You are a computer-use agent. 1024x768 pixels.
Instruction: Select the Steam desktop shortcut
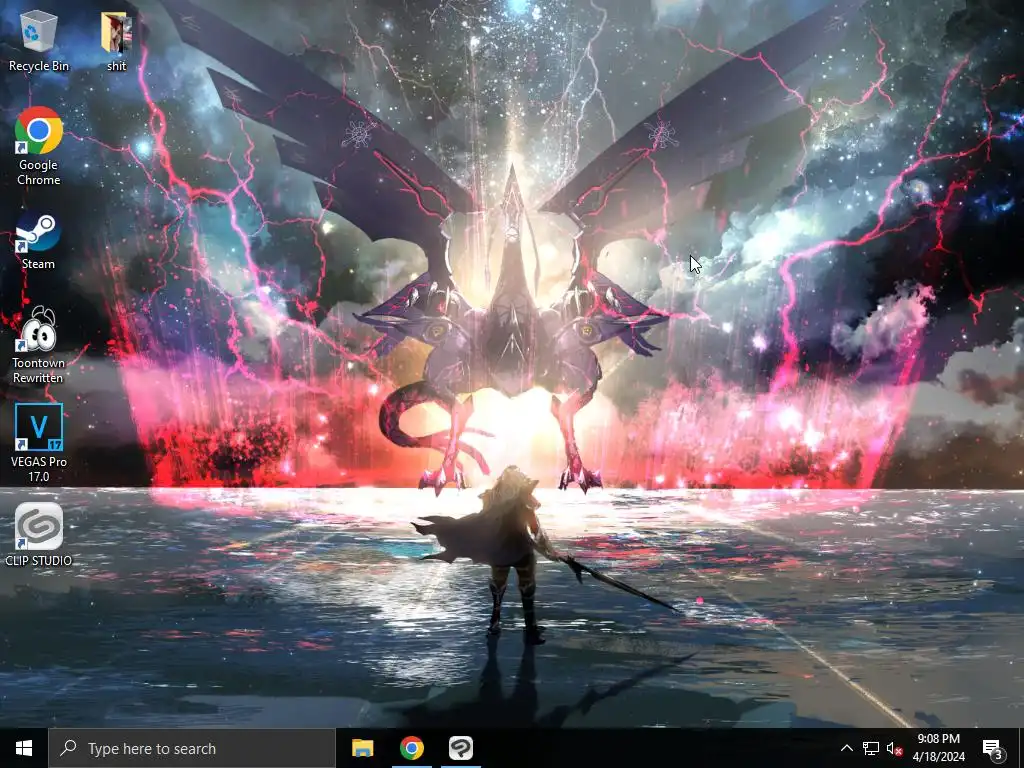click(x=39, y=241)
